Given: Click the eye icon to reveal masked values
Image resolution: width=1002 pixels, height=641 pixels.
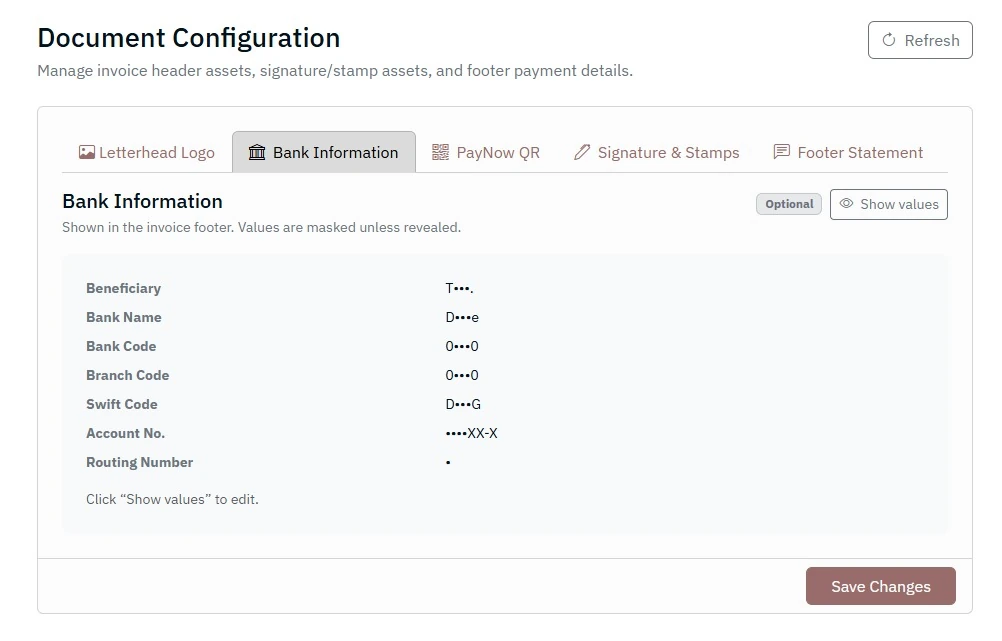Looking at the screenshot, I should tap(846, 204).
